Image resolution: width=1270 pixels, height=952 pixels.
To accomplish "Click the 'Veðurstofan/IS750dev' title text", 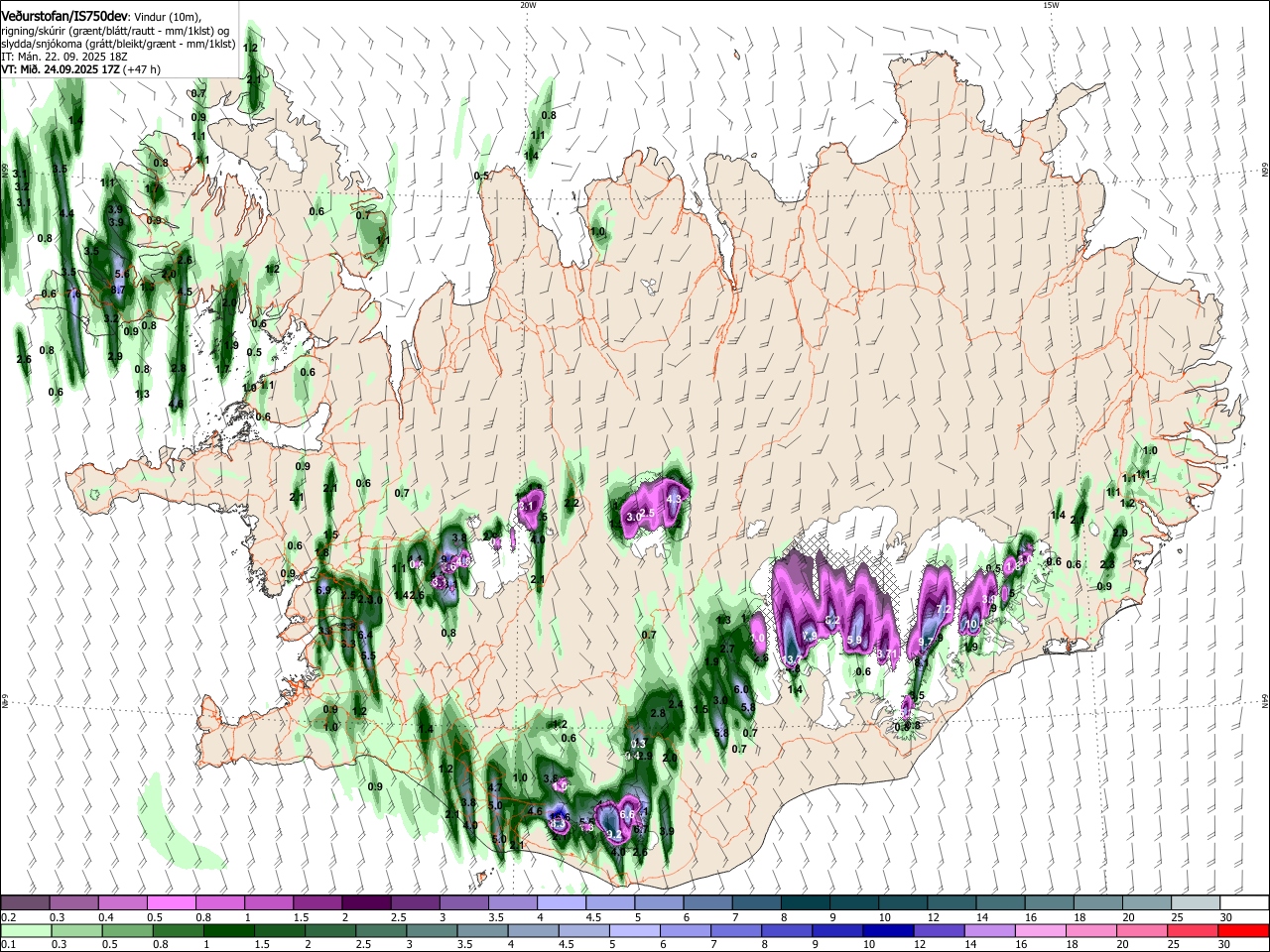I will pos(64,16).
